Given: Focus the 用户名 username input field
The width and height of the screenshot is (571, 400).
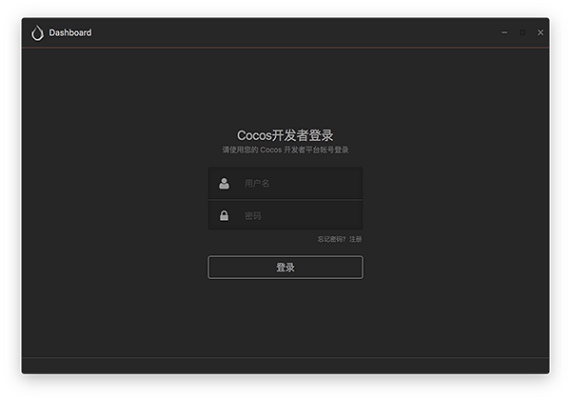Looking at the screenshot, I should click(x=286, y=183).
